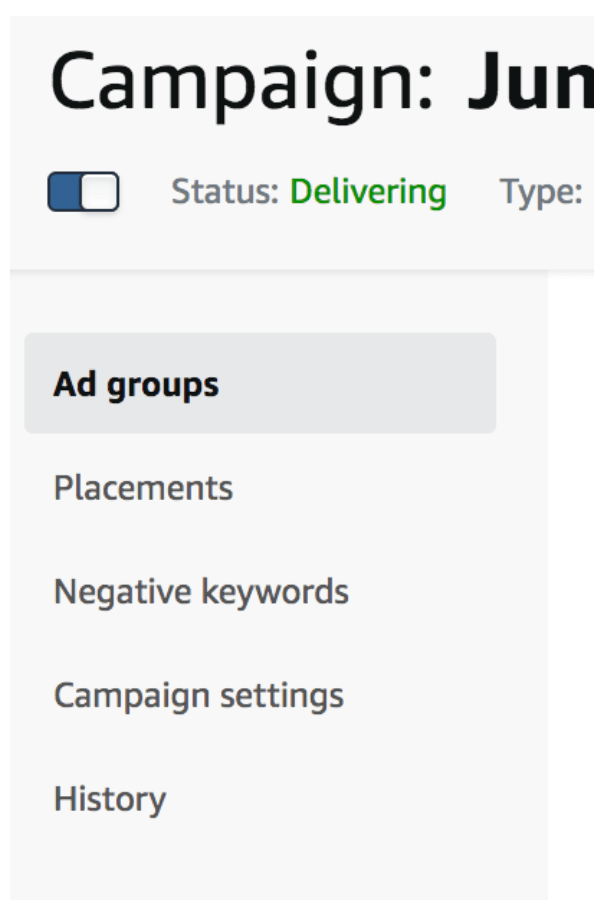The width and height of the screenshot is (610, 910).
Task: Click the white knob of the campaign switch
Action: coord(100,192)
